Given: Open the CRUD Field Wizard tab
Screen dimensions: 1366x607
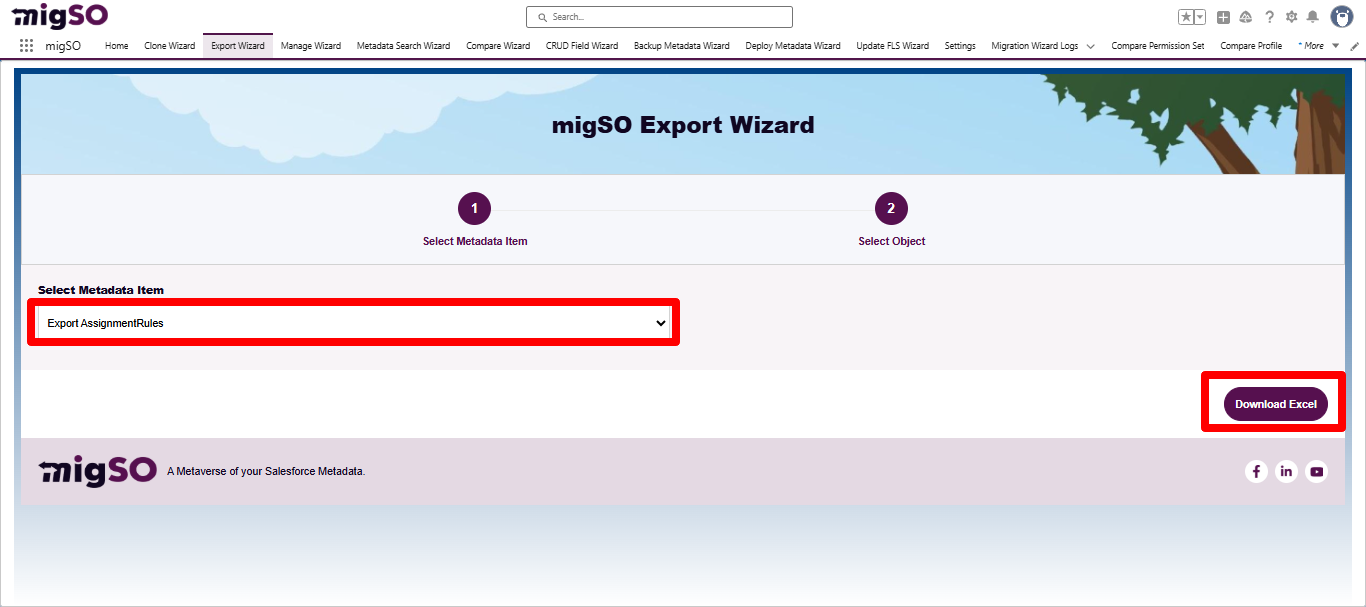Looking at the screenshot, I should (582, 46).
